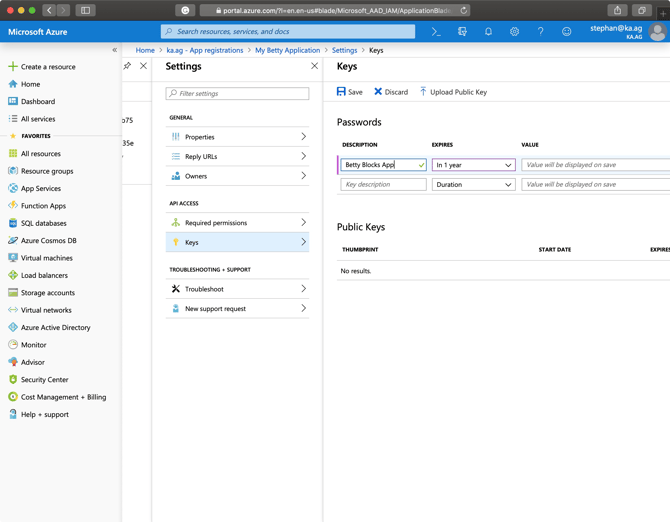Open App Services icon in sidebar
Viewport: 670px width, 522px height.
pyautogui.click(x=13, y=188)
